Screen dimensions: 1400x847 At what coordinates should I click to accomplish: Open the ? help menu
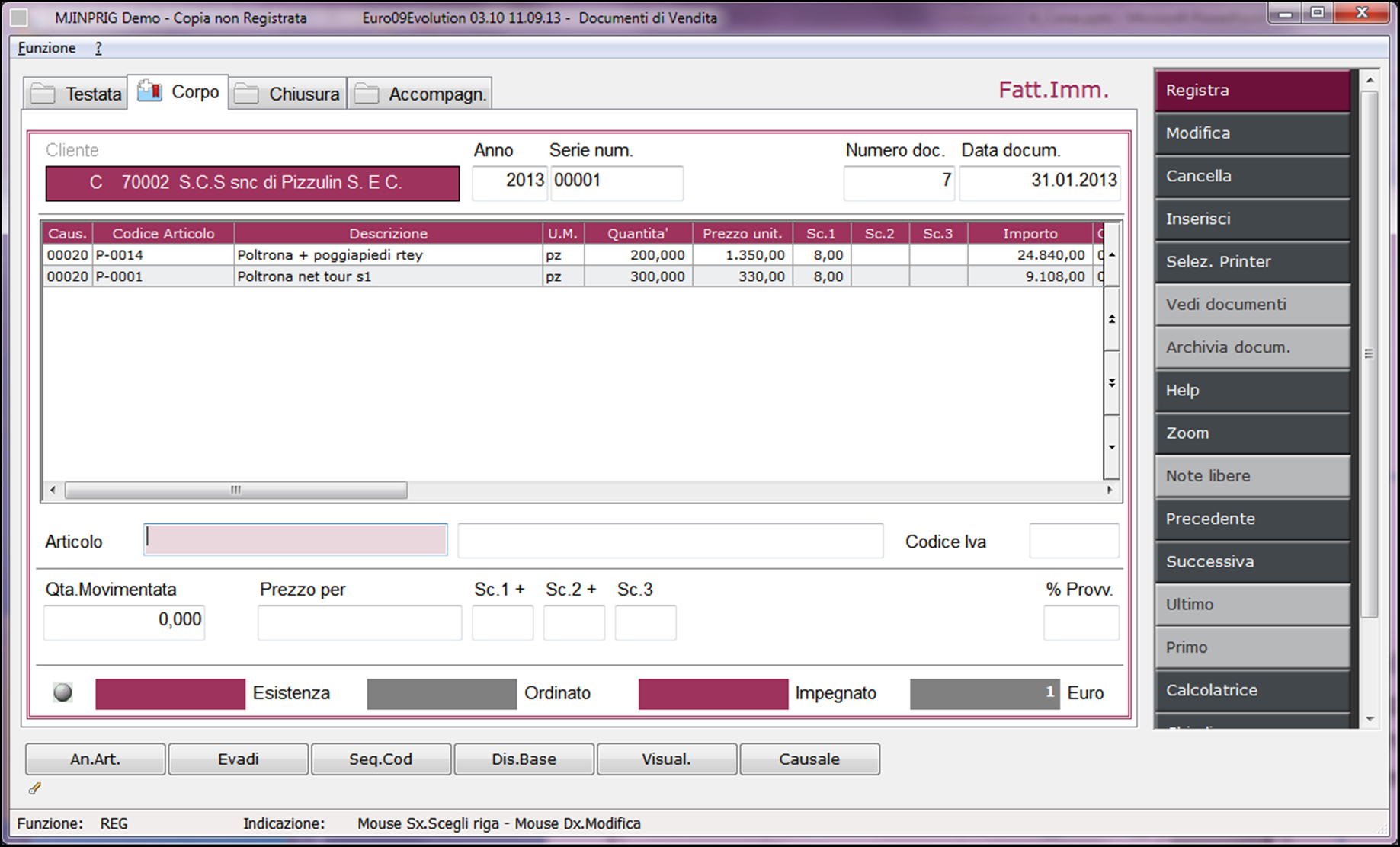pos(98,48)
